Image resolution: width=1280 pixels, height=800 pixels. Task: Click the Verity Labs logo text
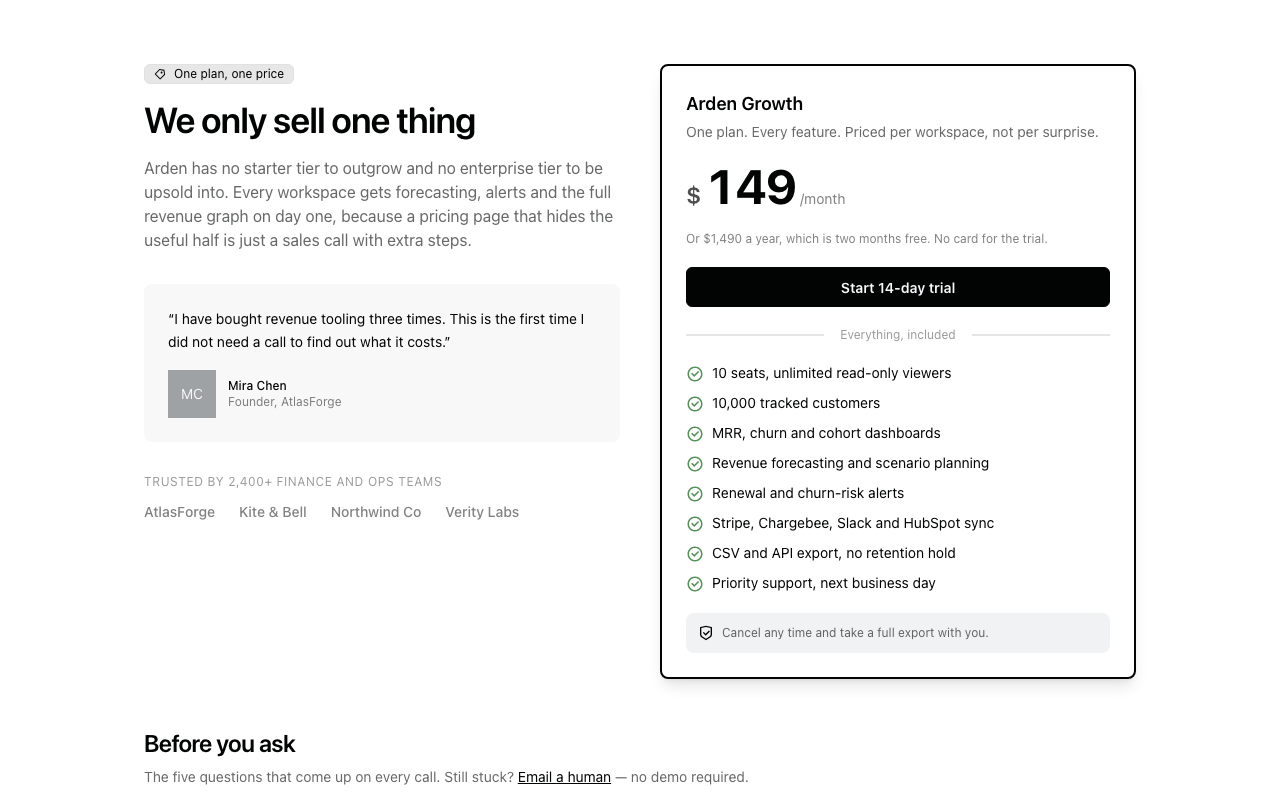pyautogui.click(x=482, y=512)
